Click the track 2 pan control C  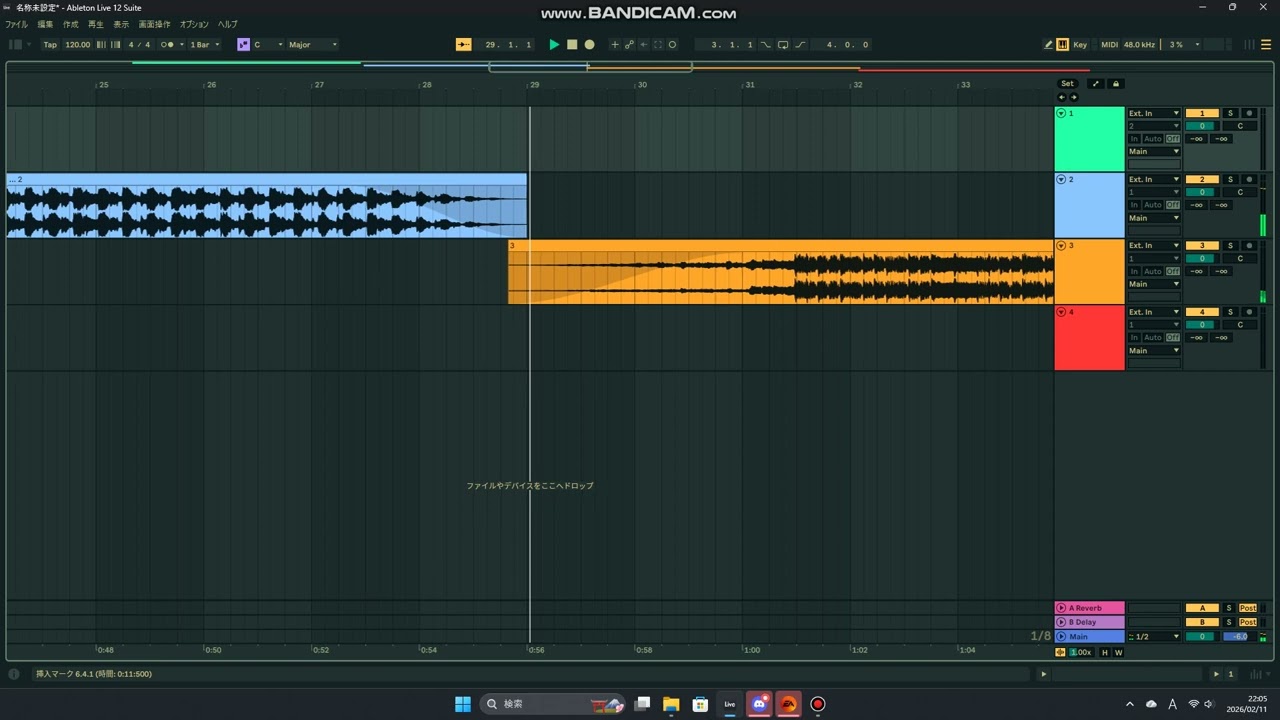(1240, 192)
